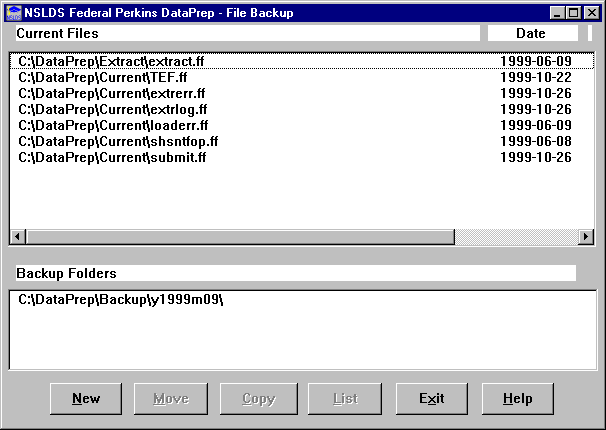Click the NSLDS application icon in title bar
Viewport: 606px width, 430px height.
14,13
